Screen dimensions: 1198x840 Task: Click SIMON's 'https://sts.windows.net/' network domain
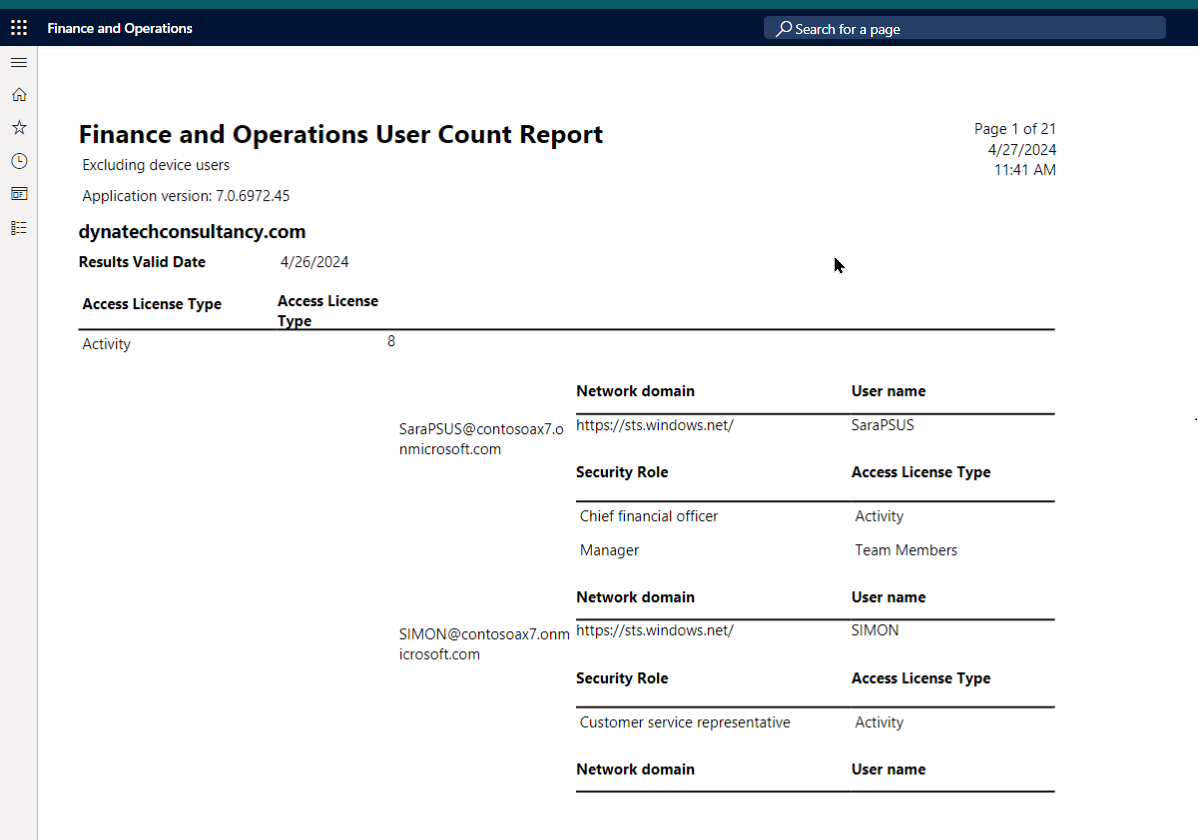(x=655, y=631)
